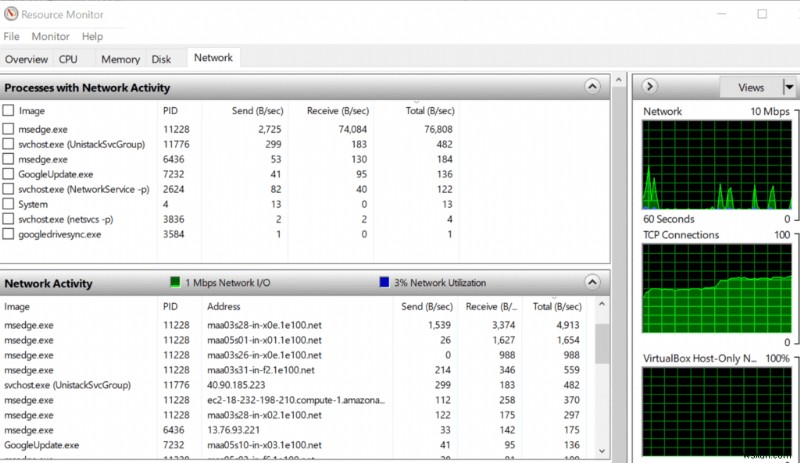The width and height of the screenshot is (800, 463).
Task: Collapse Processes with Network Activity section
Action: 592,87
